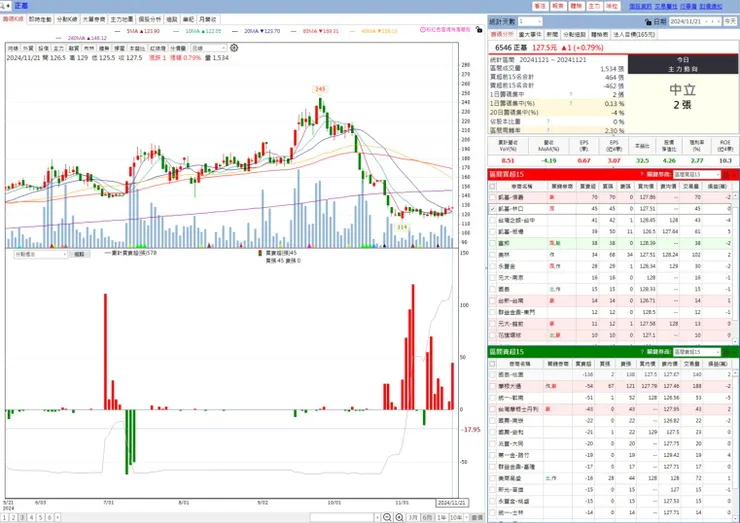Click the grid icon in the red 區間買超15 header
Screen dimensions: 740x523
point(726,175)
